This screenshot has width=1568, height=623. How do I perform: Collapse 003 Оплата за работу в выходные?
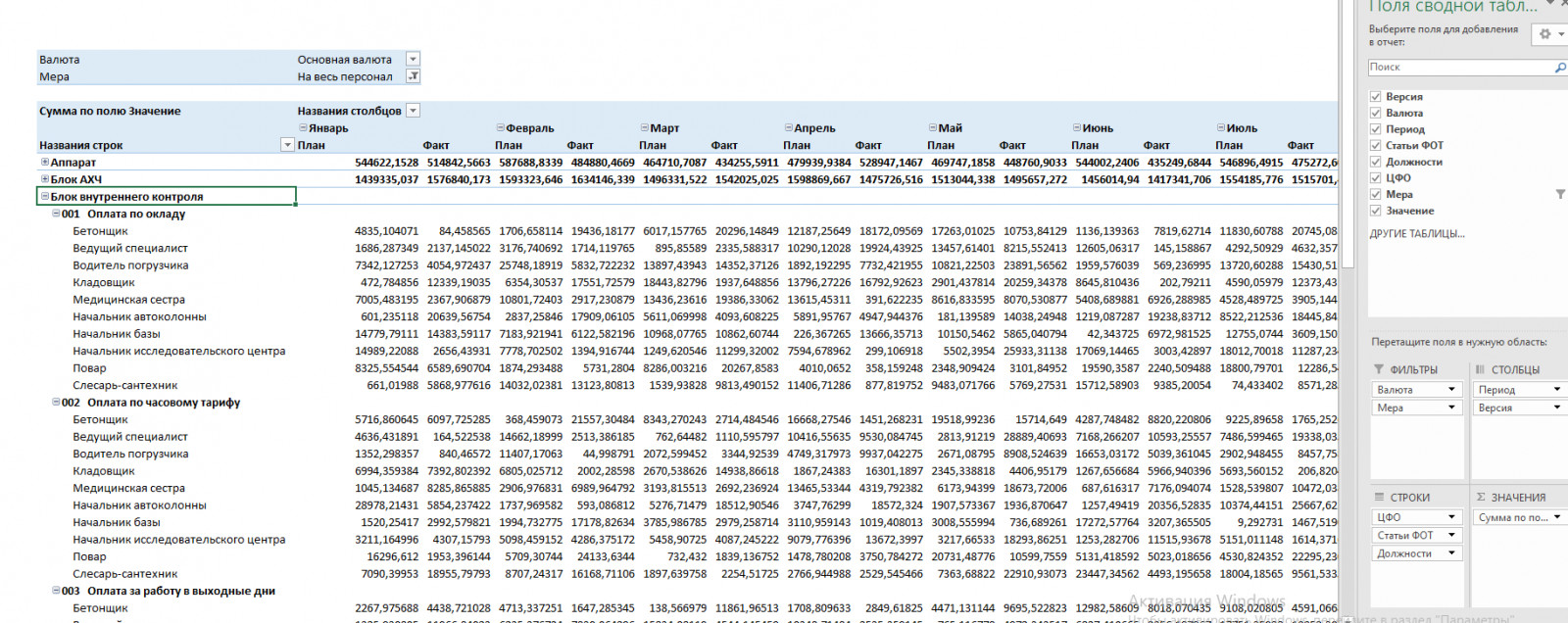(x=56, y=591)
